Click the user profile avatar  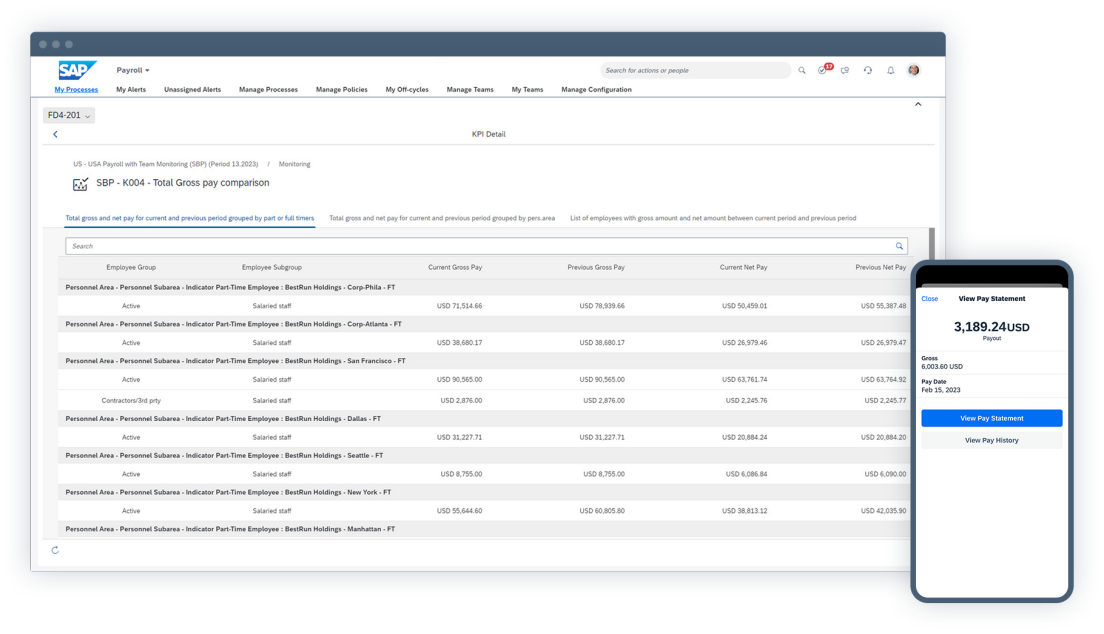(x=913, y=70)
